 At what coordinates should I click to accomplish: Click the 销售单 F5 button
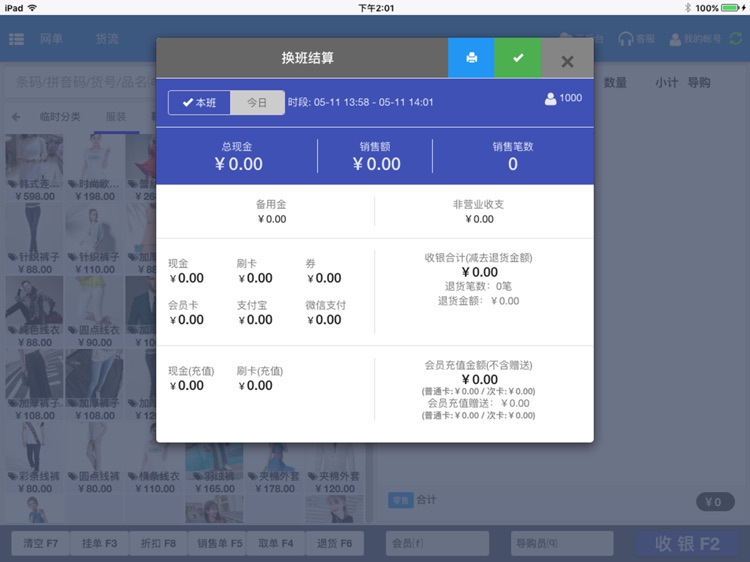click(217, 543)
